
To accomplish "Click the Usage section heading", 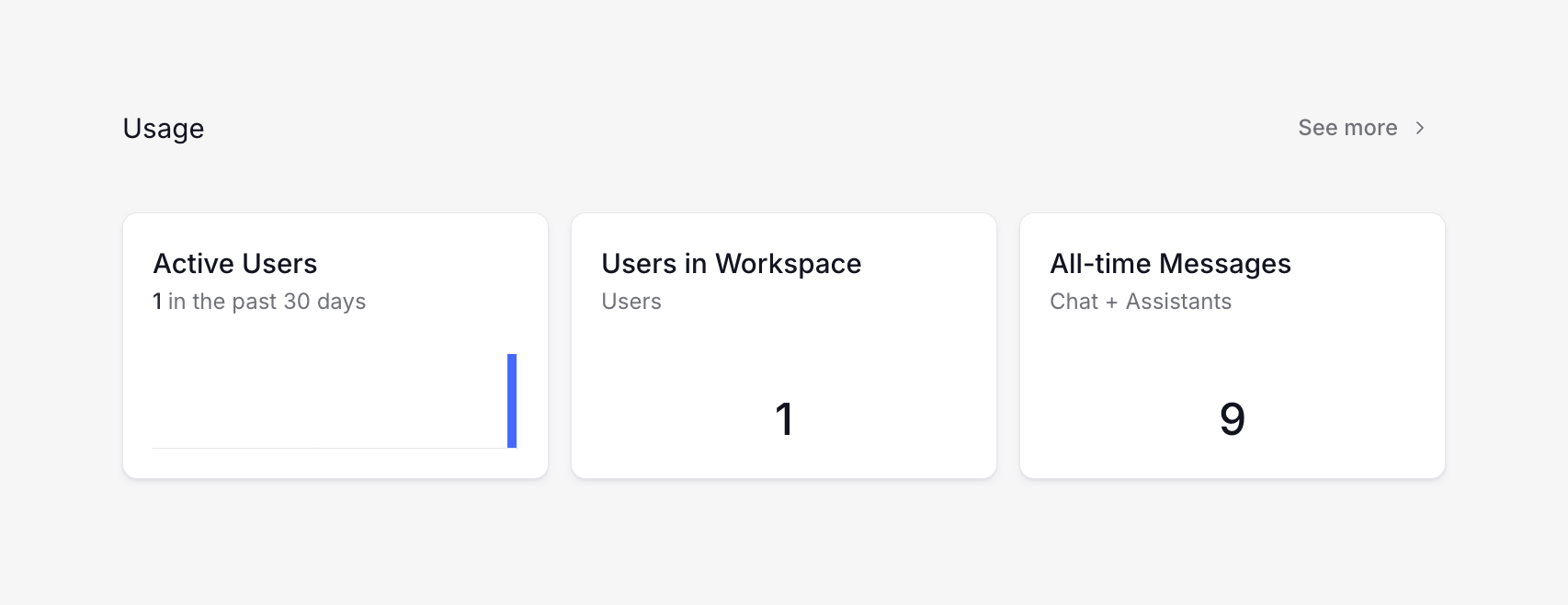I will pyautogui.click(x=164, y=129).
